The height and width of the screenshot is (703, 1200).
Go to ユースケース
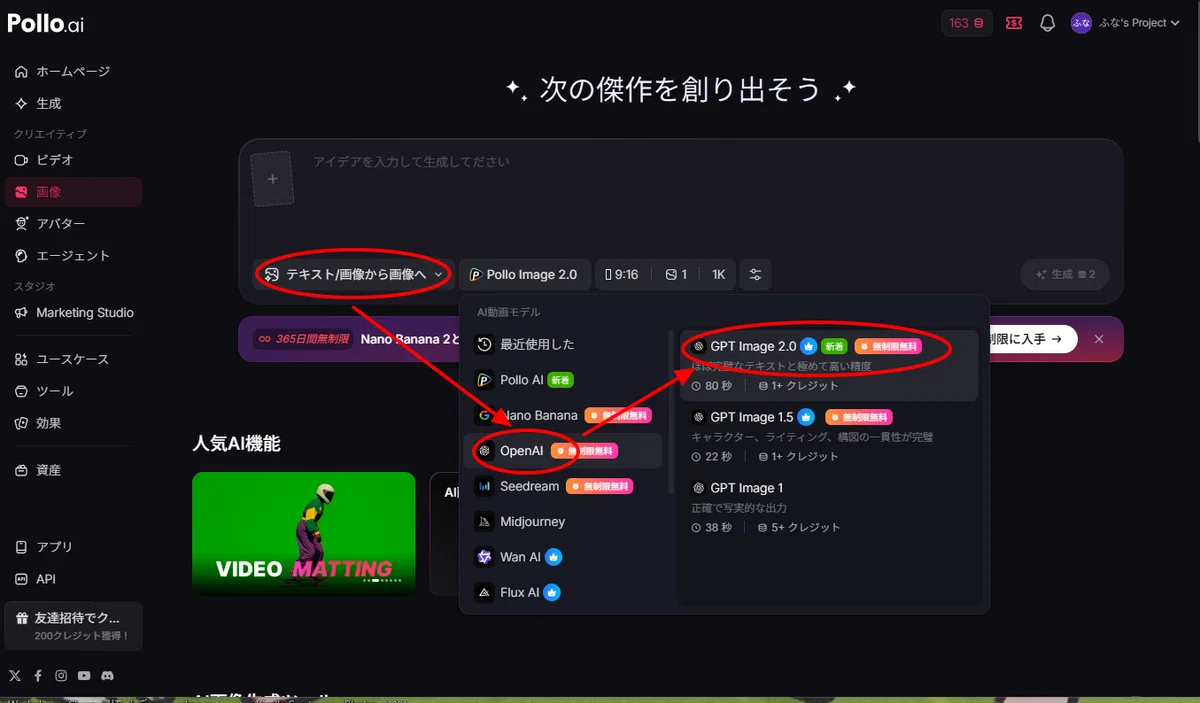[x=72, y=359]
